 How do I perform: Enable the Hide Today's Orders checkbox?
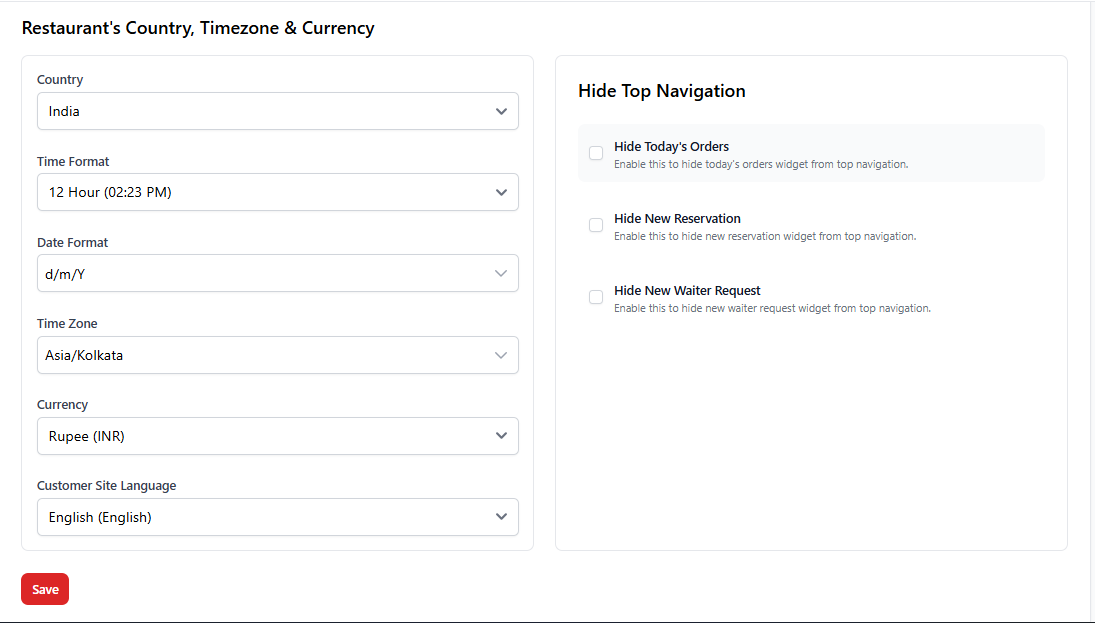tap(596, 153)
